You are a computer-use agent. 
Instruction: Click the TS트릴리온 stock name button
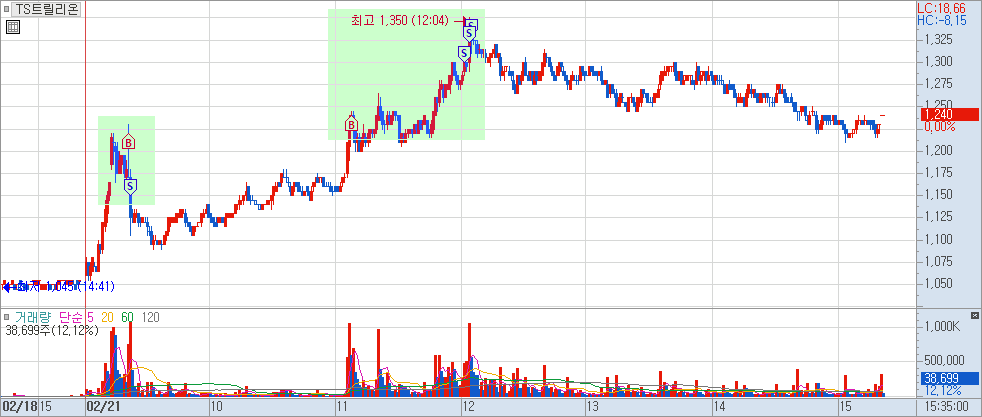tap(48, 9)
